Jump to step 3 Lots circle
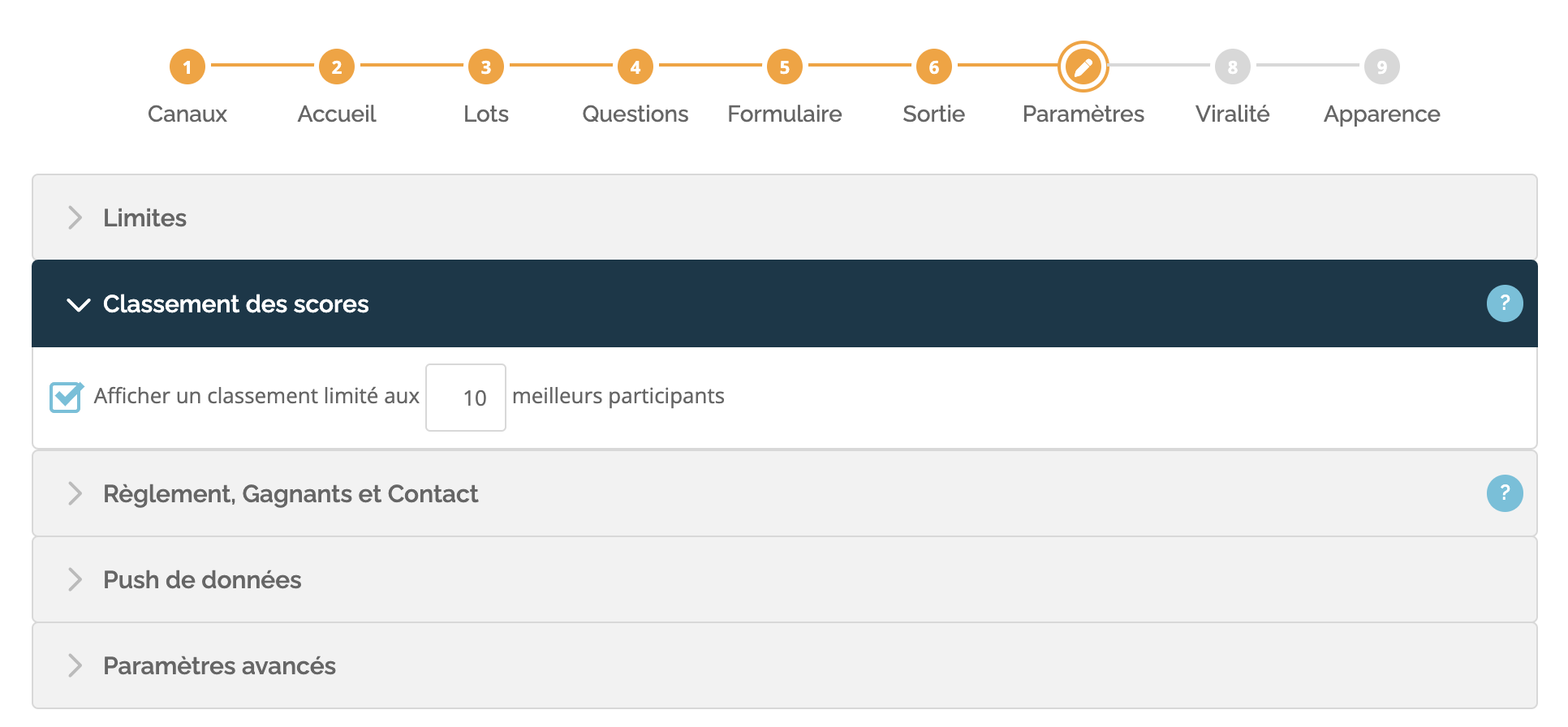Image resolution: width=1568 pixels, height=727 pixels. 486,67
